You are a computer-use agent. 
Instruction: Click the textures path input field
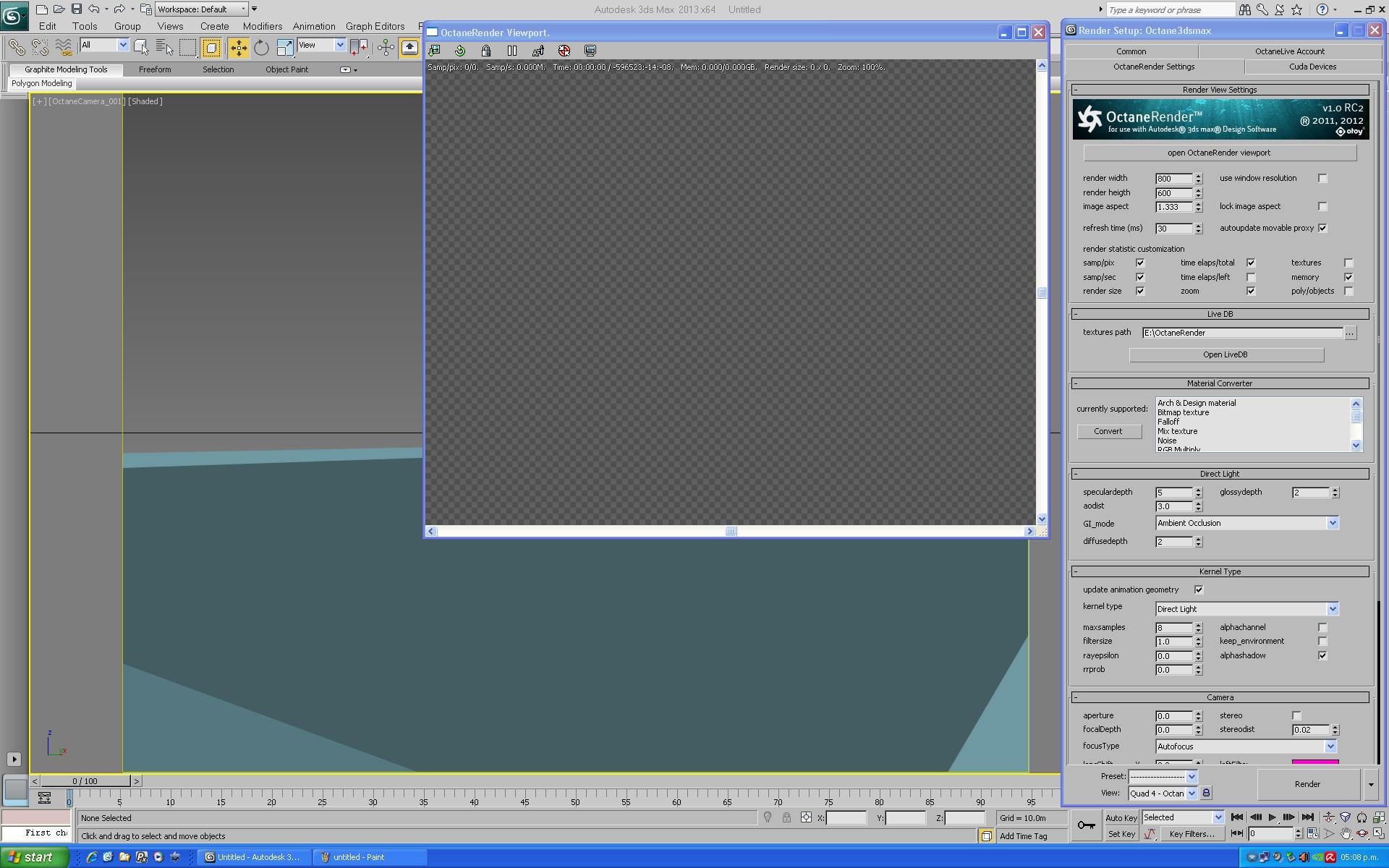(x=1241, y=333)
